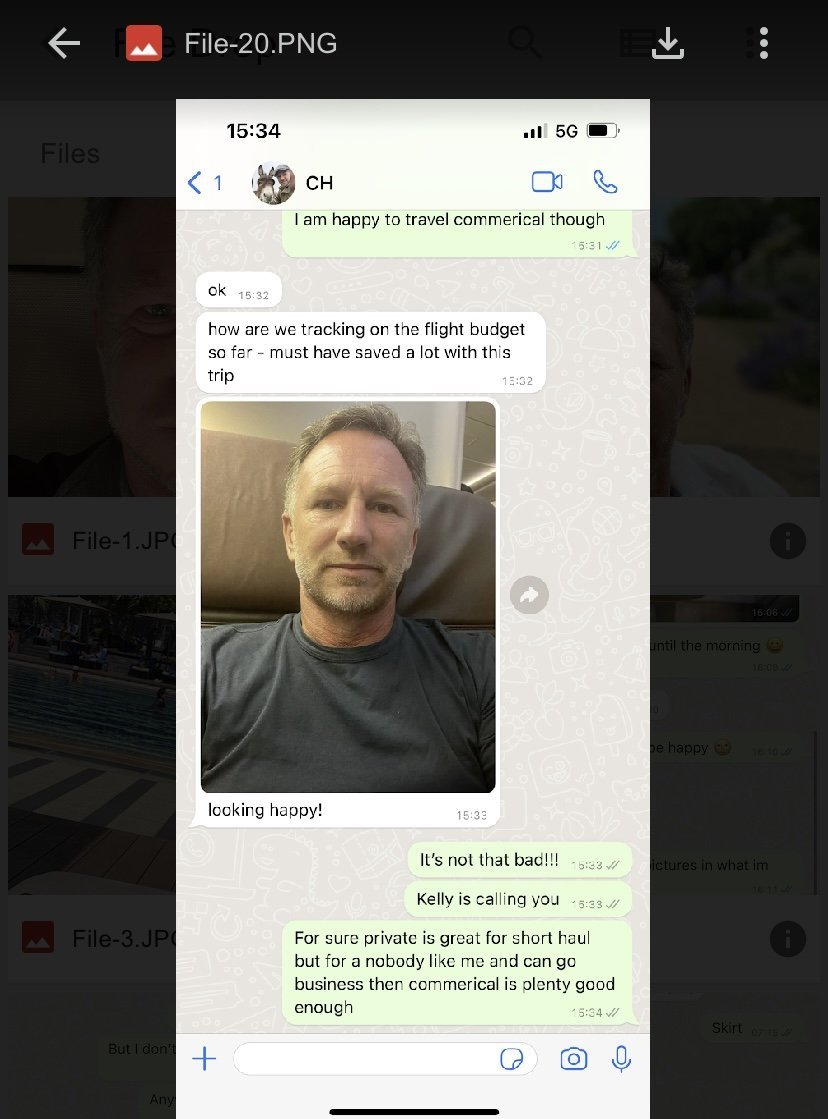Tap the forward arrow beside the photo

[529, 594]
